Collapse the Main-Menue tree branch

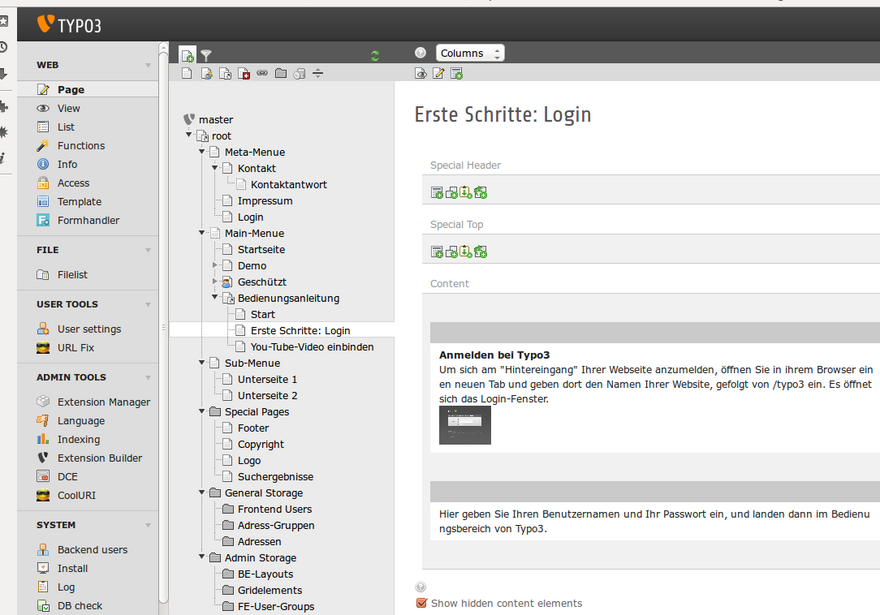point(202,232)
